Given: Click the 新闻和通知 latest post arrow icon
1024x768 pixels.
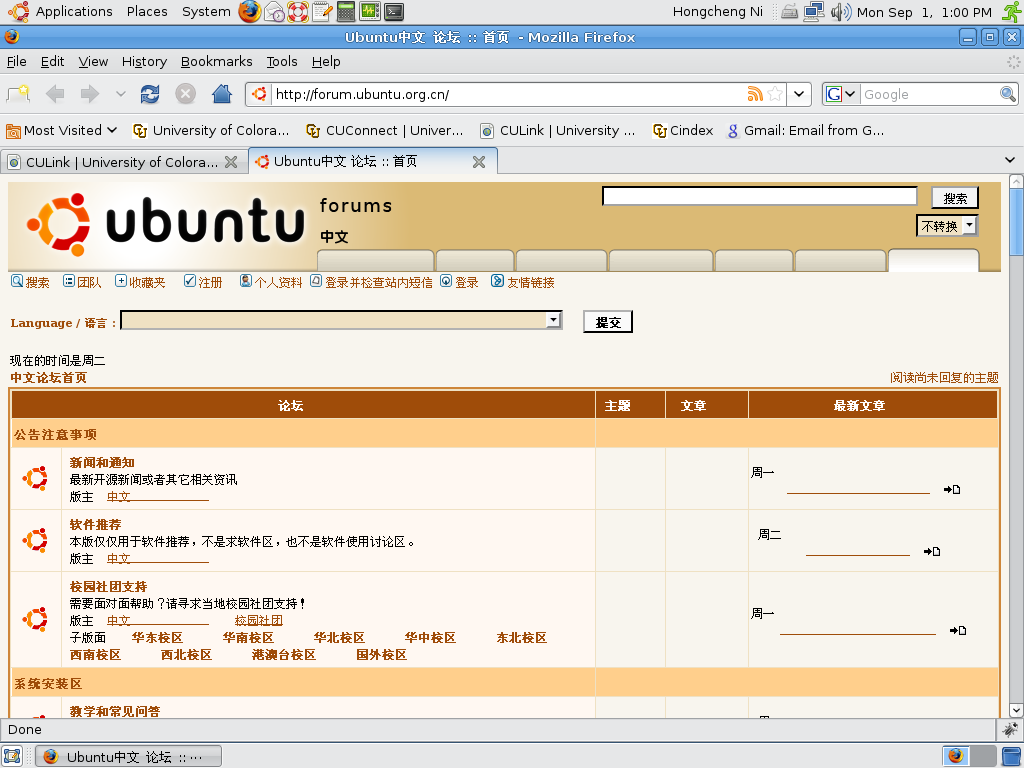Looking at the screenshot, I should tap(952, 489).
